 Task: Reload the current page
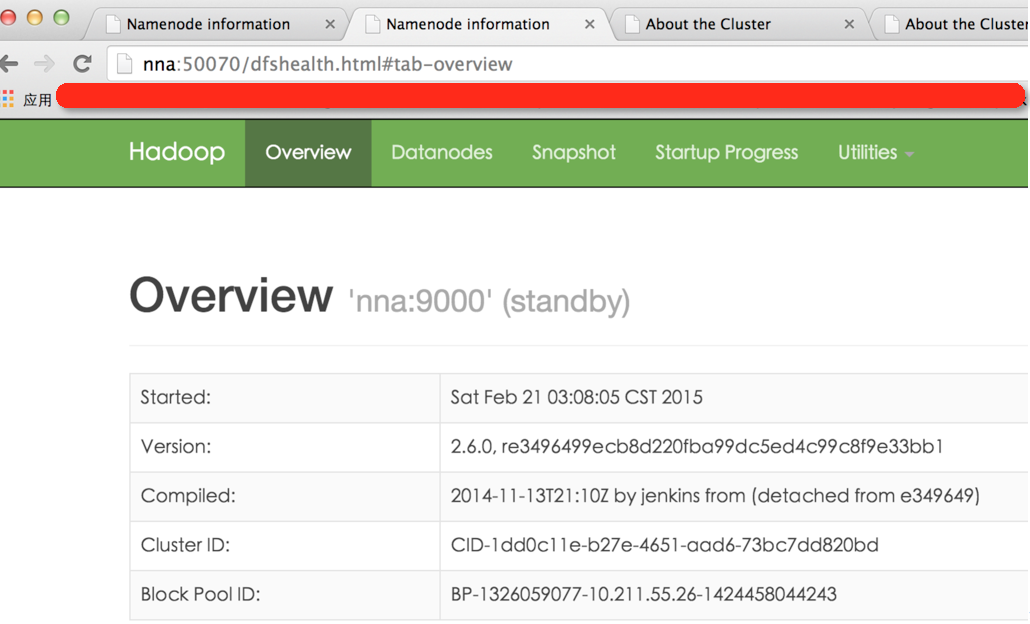coord(82,64)
